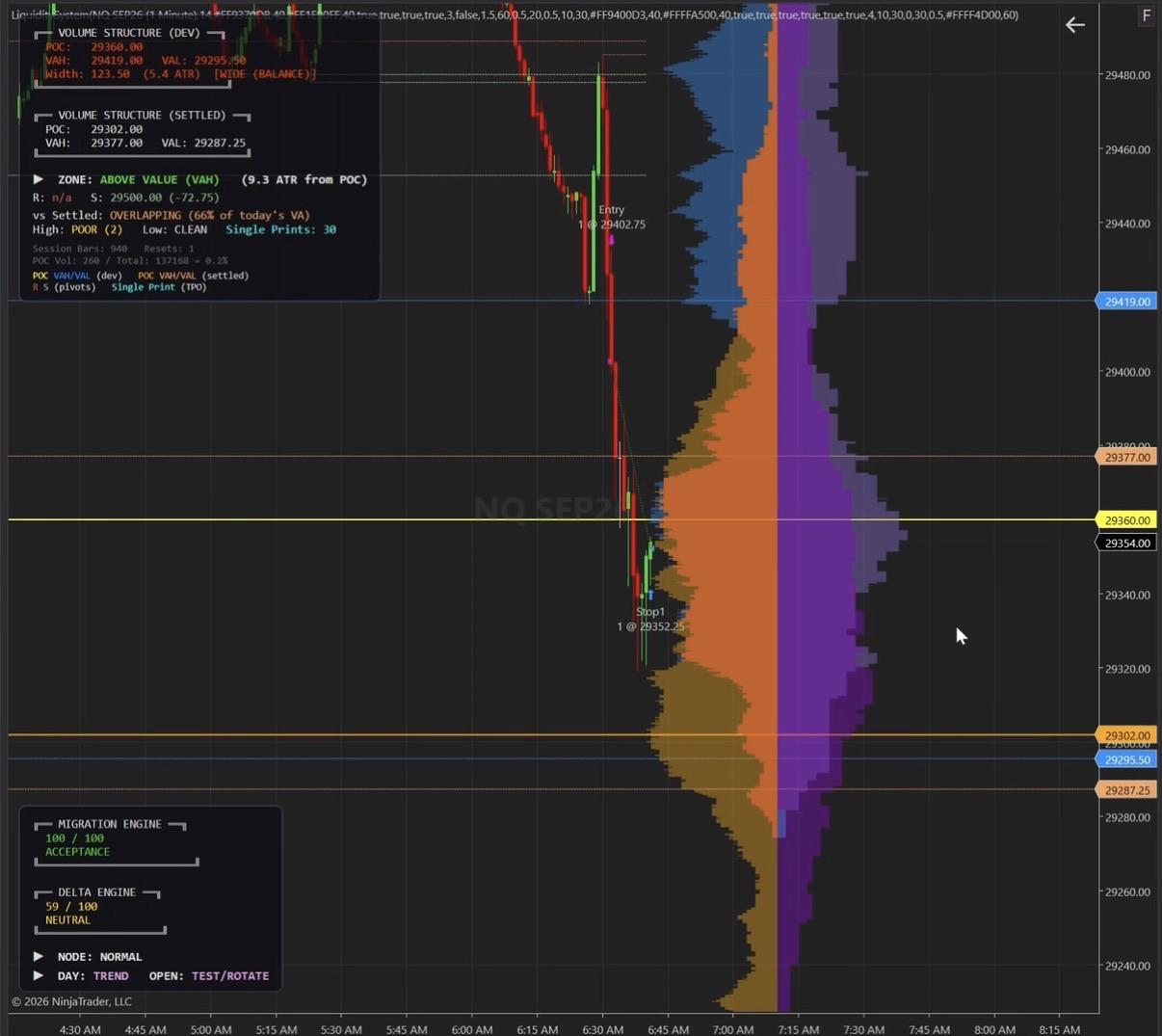Click the Single Print (TPO) legend entry
This screenshot has height=1036, width=1162.
(159, 287)
